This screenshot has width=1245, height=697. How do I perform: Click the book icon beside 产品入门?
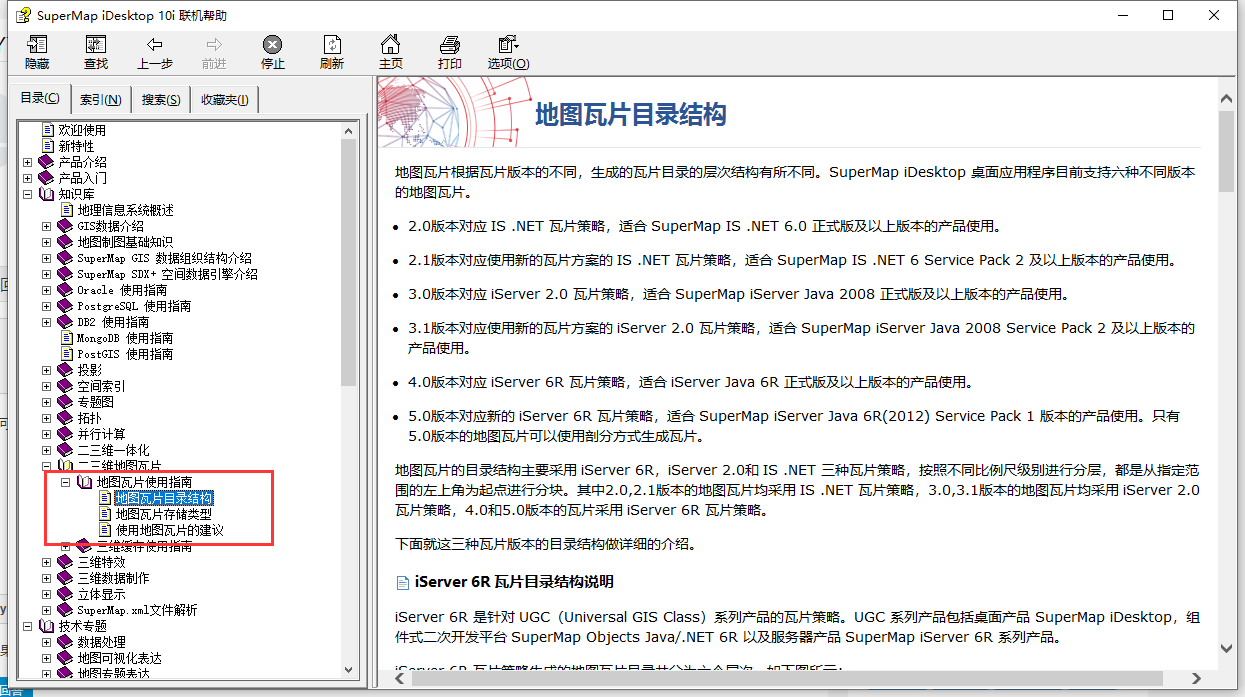pyautogui.click(x=47, y=178)
